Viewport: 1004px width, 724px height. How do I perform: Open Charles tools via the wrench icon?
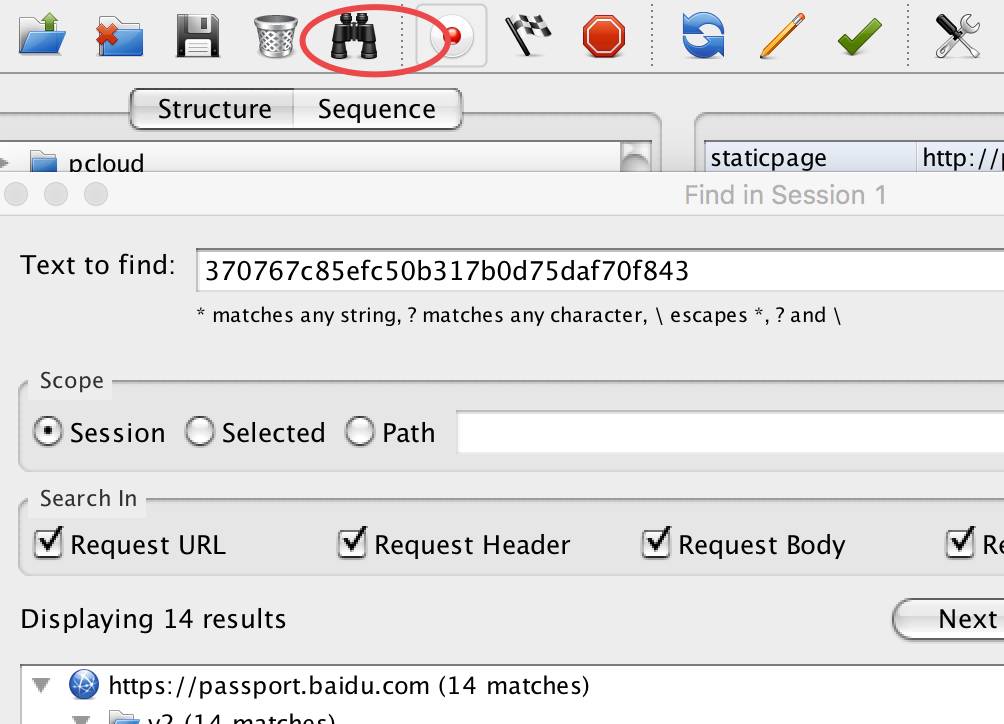(x=957, y=35)
